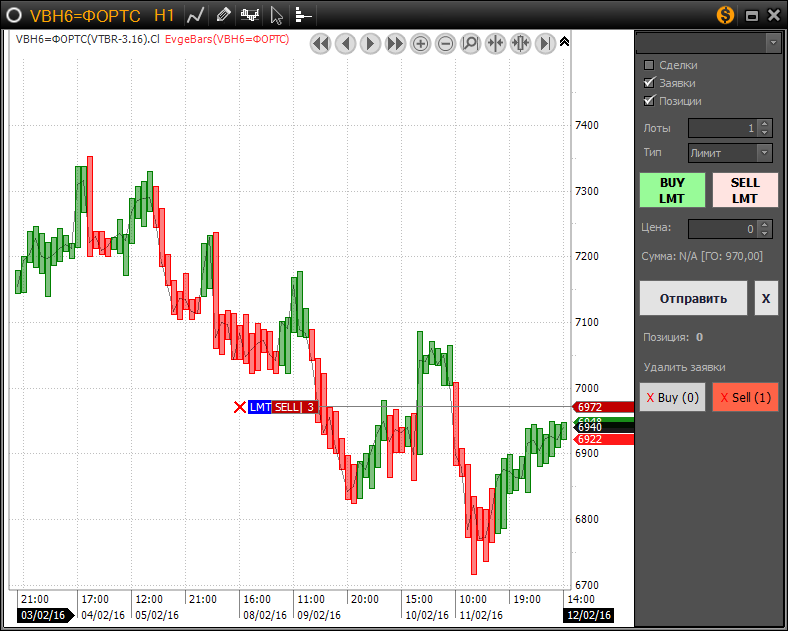Enable the Сделки checkbox
Viewport: 788px width, 631px height.
(649, 65)
